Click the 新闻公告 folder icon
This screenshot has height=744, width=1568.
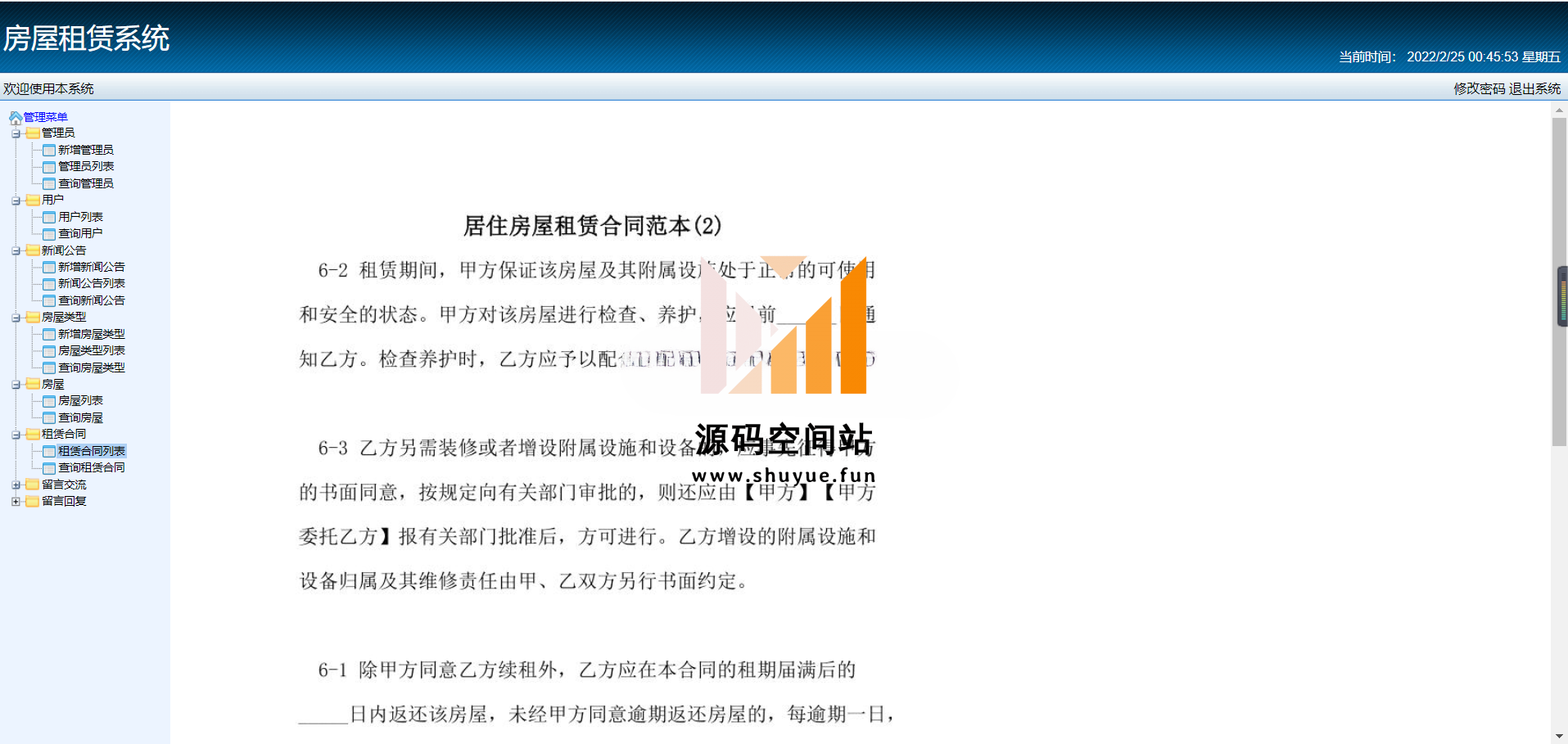pyautogui.click(x=33, y=250)
